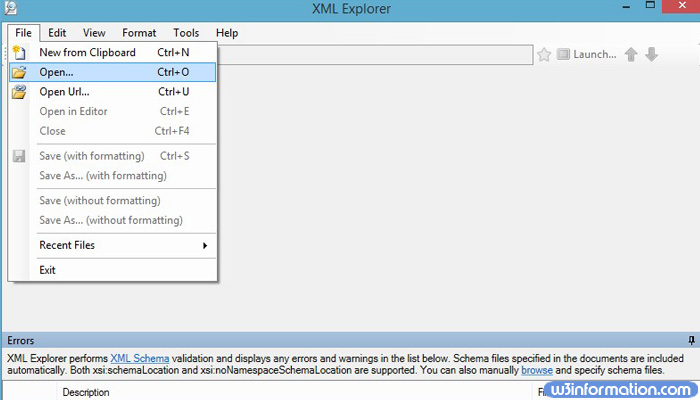Open the File menu
The height and width of the screenshot is (400, 700).
23,33
